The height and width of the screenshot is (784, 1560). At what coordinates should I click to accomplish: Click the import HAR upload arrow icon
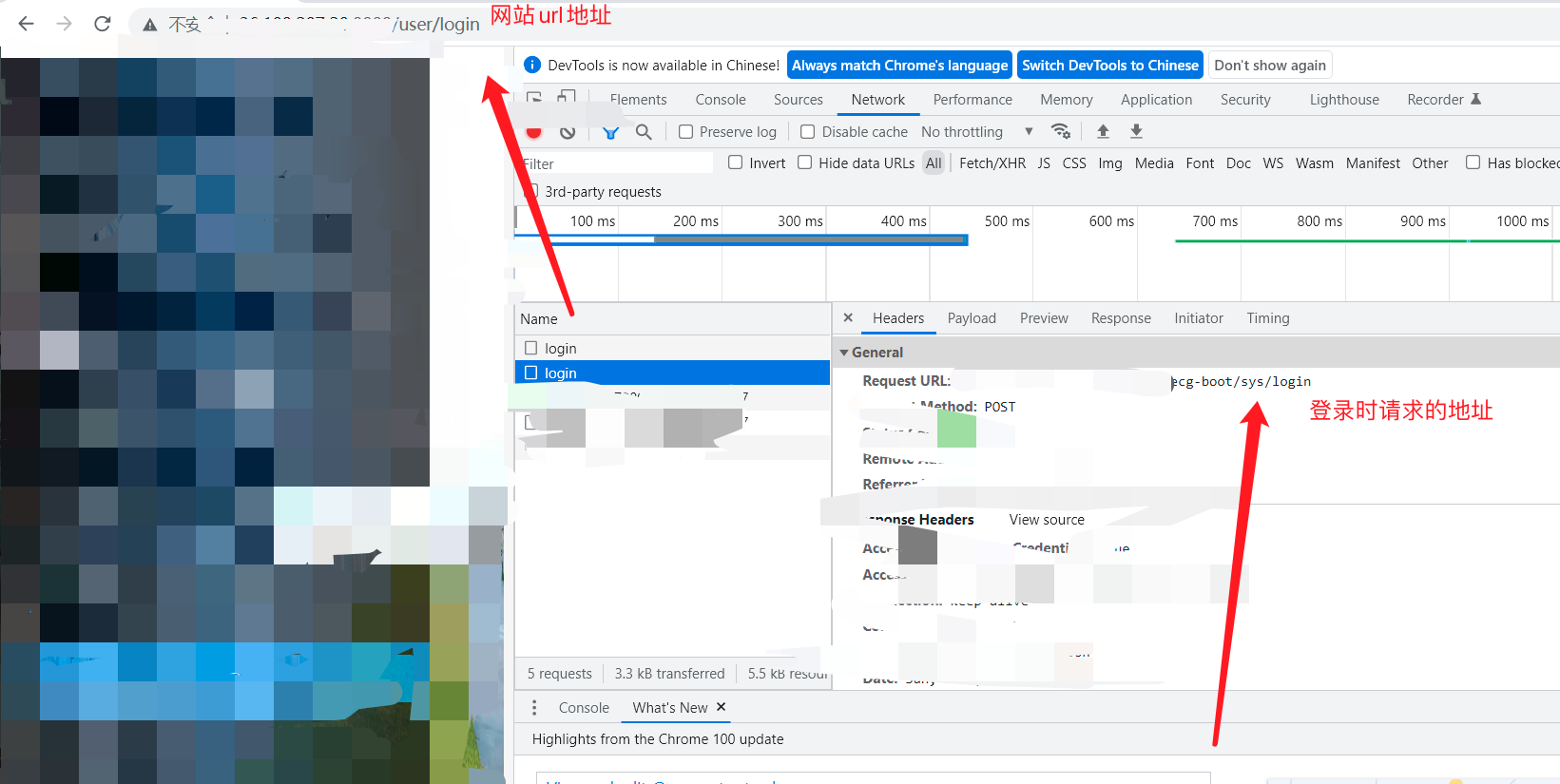pos(1103,131)
